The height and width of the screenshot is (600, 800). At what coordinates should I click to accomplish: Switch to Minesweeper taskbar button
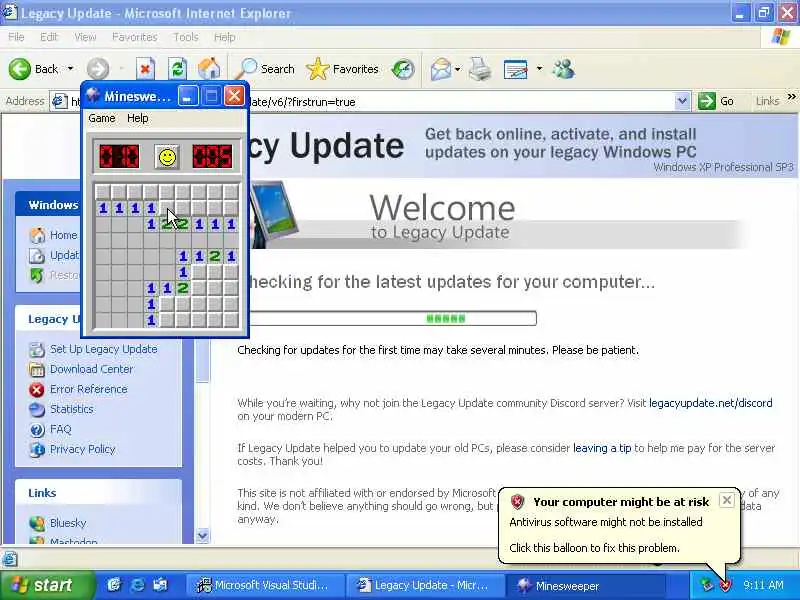(585, 585)
